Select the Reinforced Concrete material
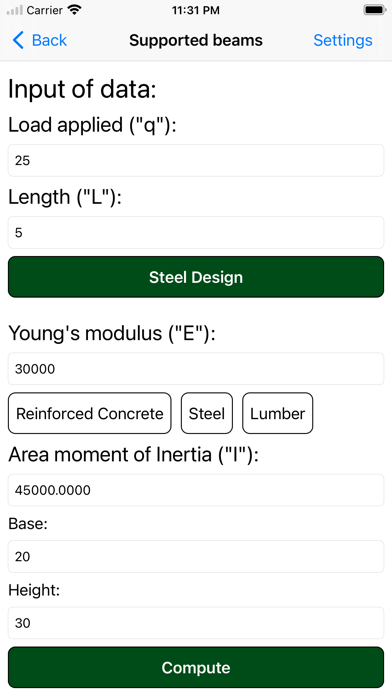The width and height of the screenshot is (392, 696). coord(90,413)
